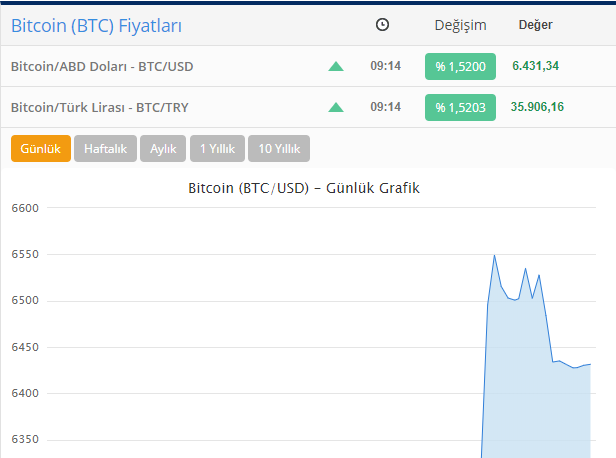Click the Değişim column header
Viewport: 616px width, 458px height.
tap(460, 25)
